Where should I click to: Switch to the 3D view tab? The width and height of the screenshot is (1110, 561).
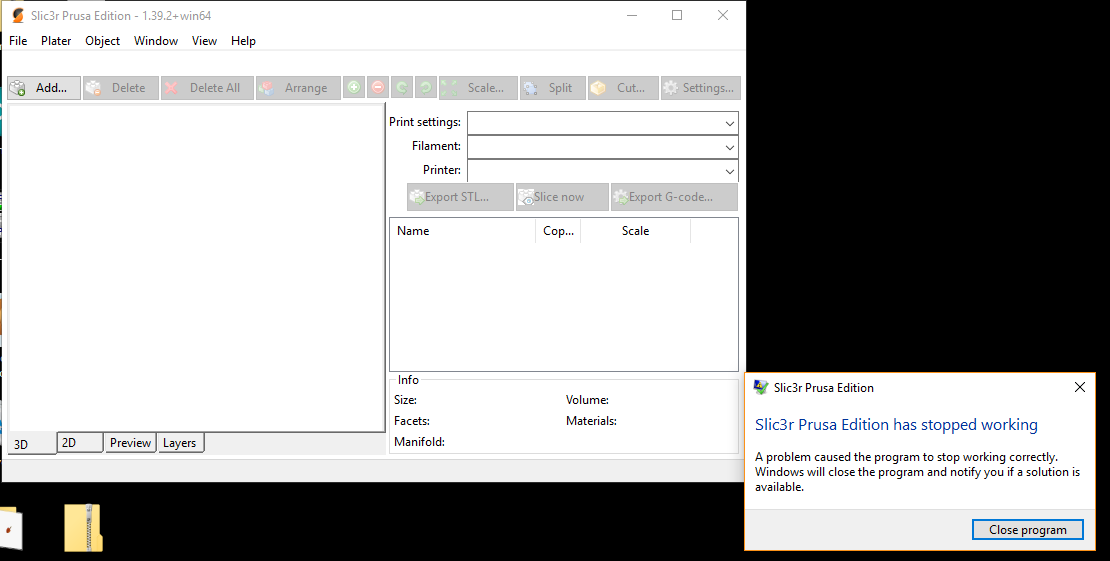32,443
